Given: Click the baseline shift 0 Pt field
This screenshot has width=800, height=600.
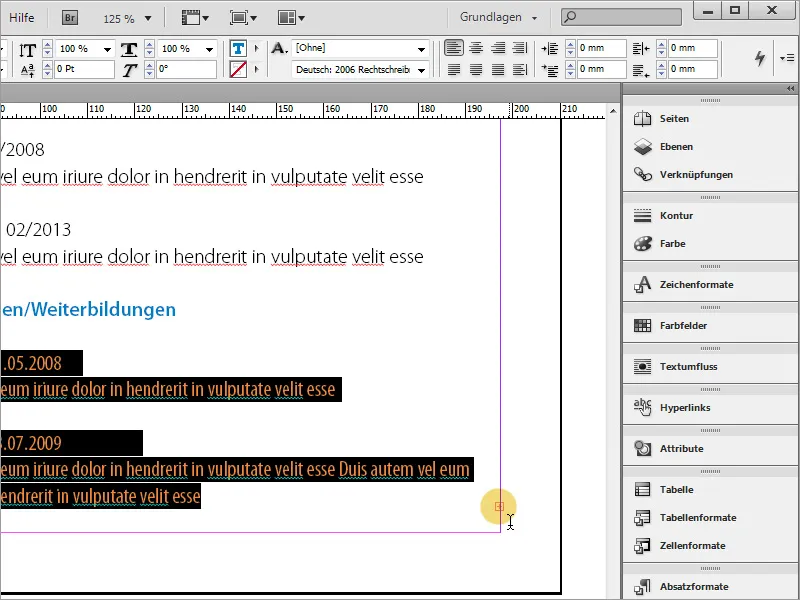Looking at the screenshot, I should pyautogui.click(x=84, y=69).
